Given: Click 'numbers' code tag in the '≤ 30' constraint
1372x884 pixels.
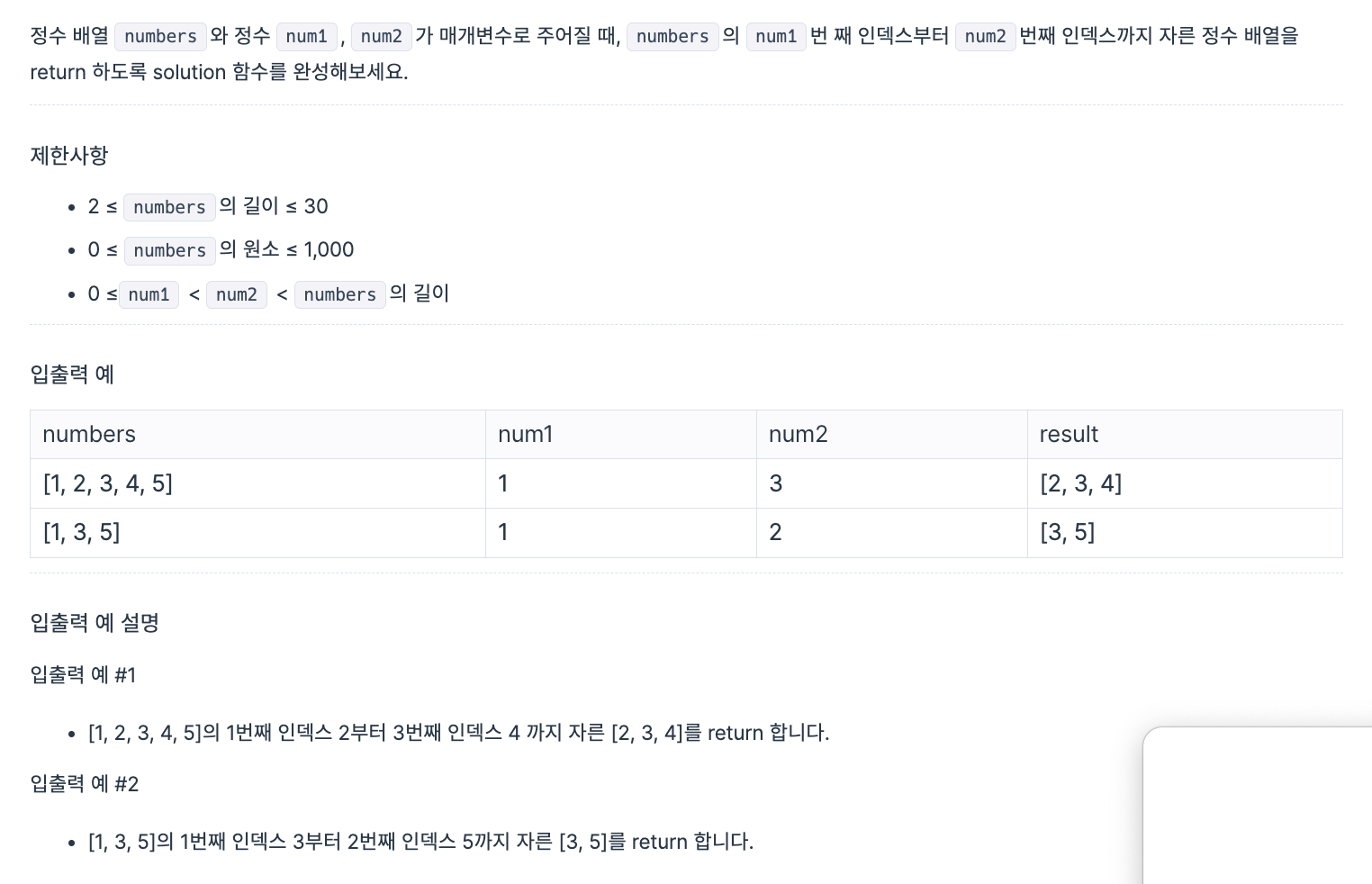Looking at the screenshot, I should [169, 207].
